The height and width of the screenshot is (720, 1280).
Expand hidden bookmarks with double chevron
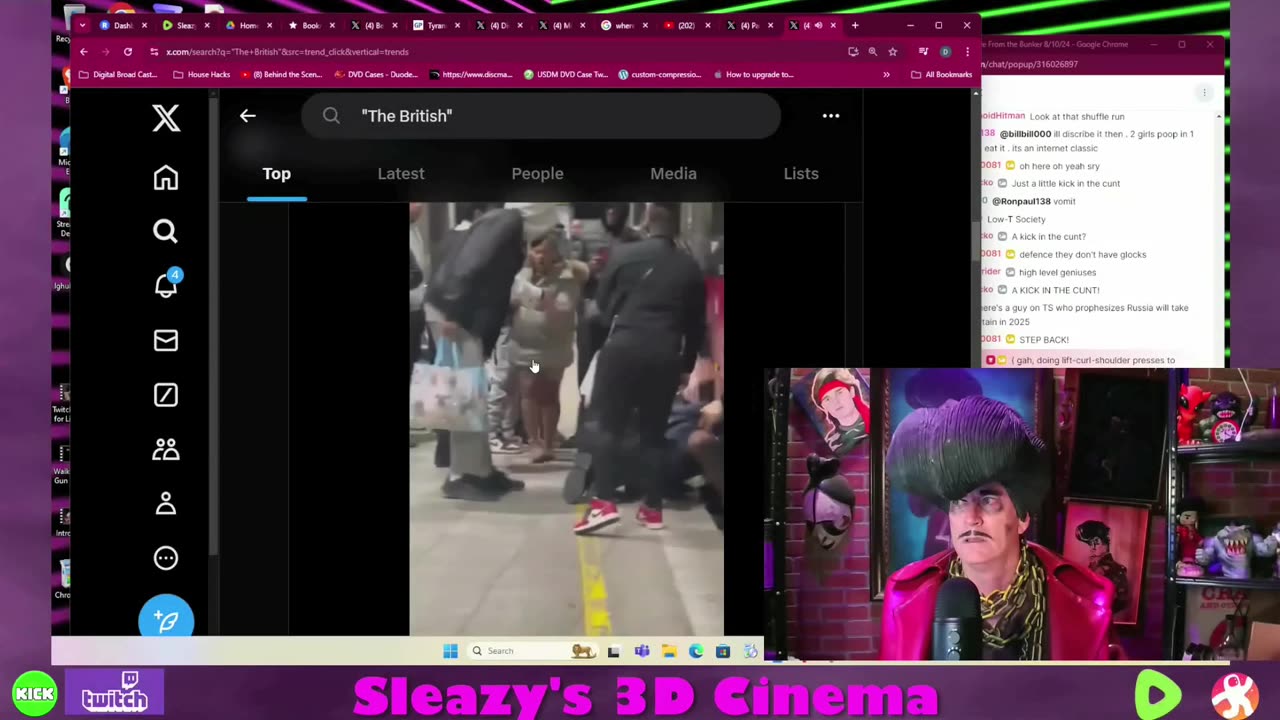click(x=886, y=74)
